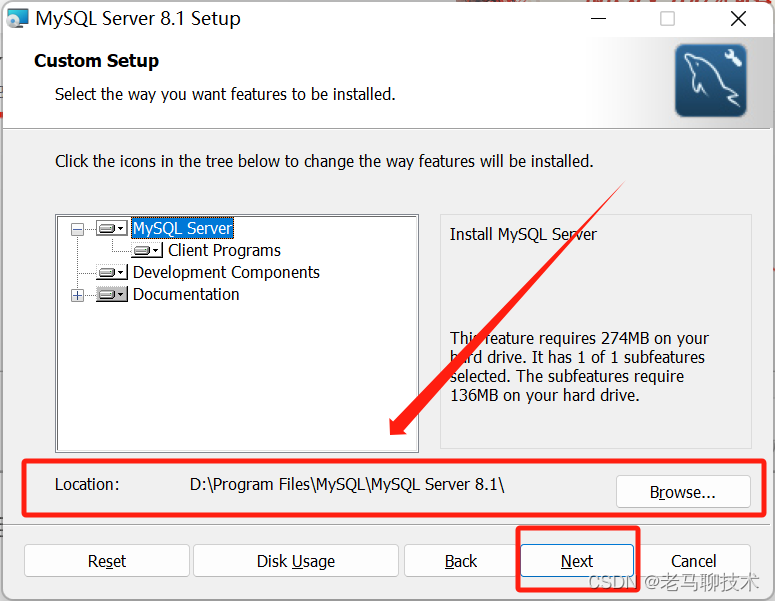
Task: Minimize the MySQL Server 8.1 Setup window
Action: tap(599, 19)
